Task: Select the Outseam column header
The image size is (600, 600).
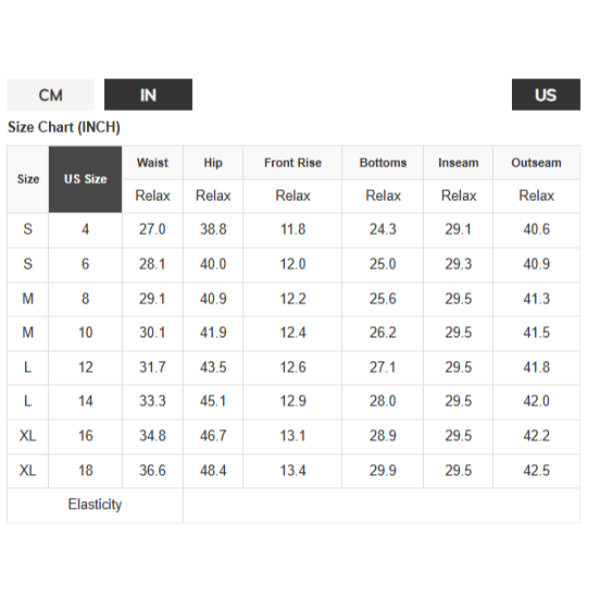Action: pos(536,163)
